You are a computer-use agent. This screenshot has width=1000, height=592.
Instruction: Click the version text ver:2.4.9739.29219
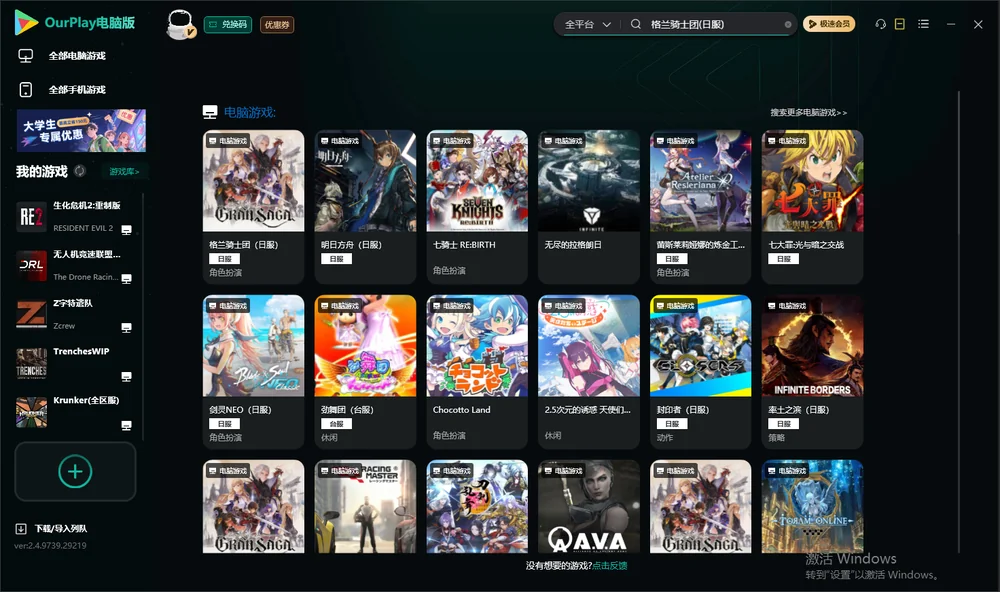pyautogui.click(x=50, y=545)
